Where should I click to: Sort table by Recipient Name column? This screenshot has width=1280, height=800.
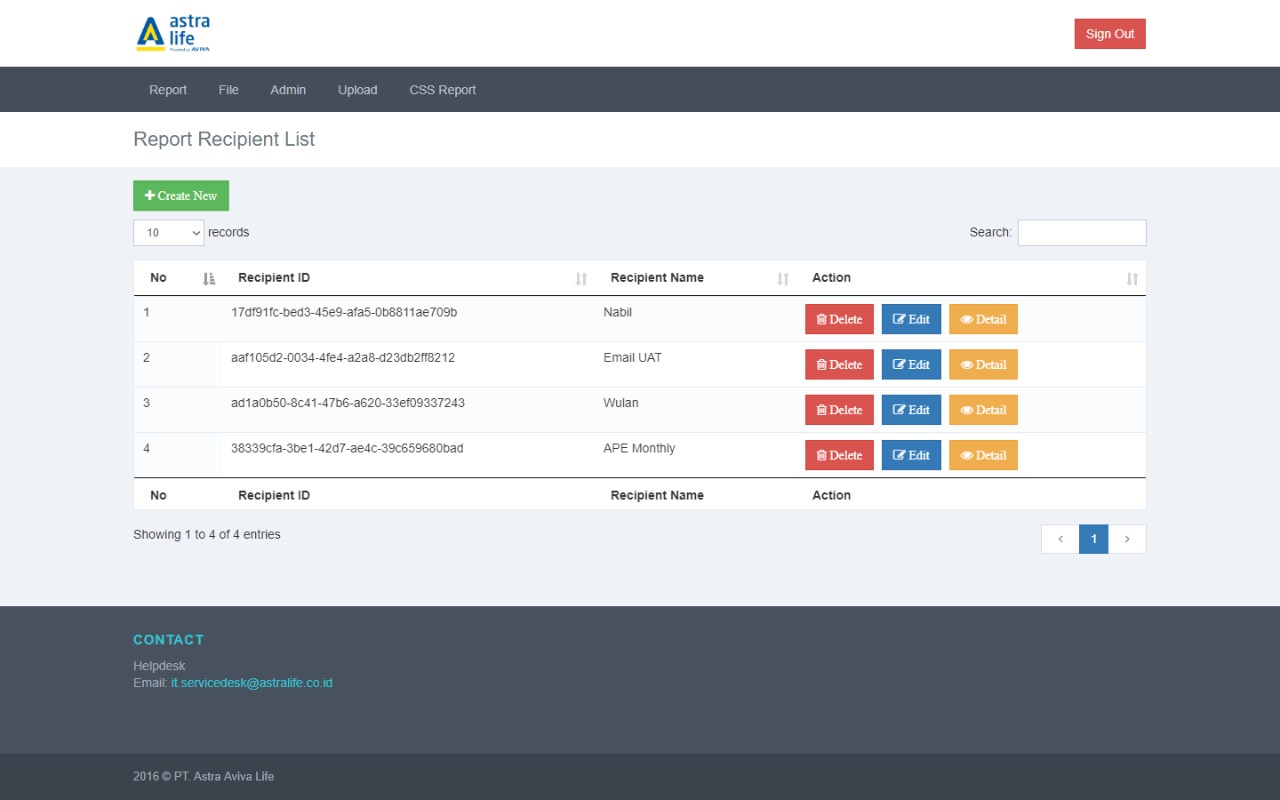[x=783, y=279]
